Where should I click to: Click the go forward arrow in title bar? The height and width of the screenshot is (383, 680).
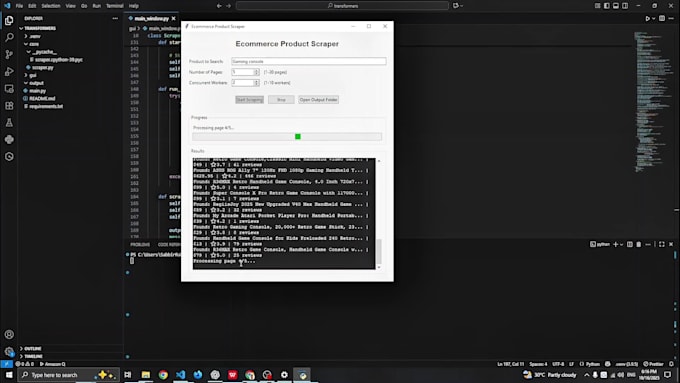pos(229,6)
